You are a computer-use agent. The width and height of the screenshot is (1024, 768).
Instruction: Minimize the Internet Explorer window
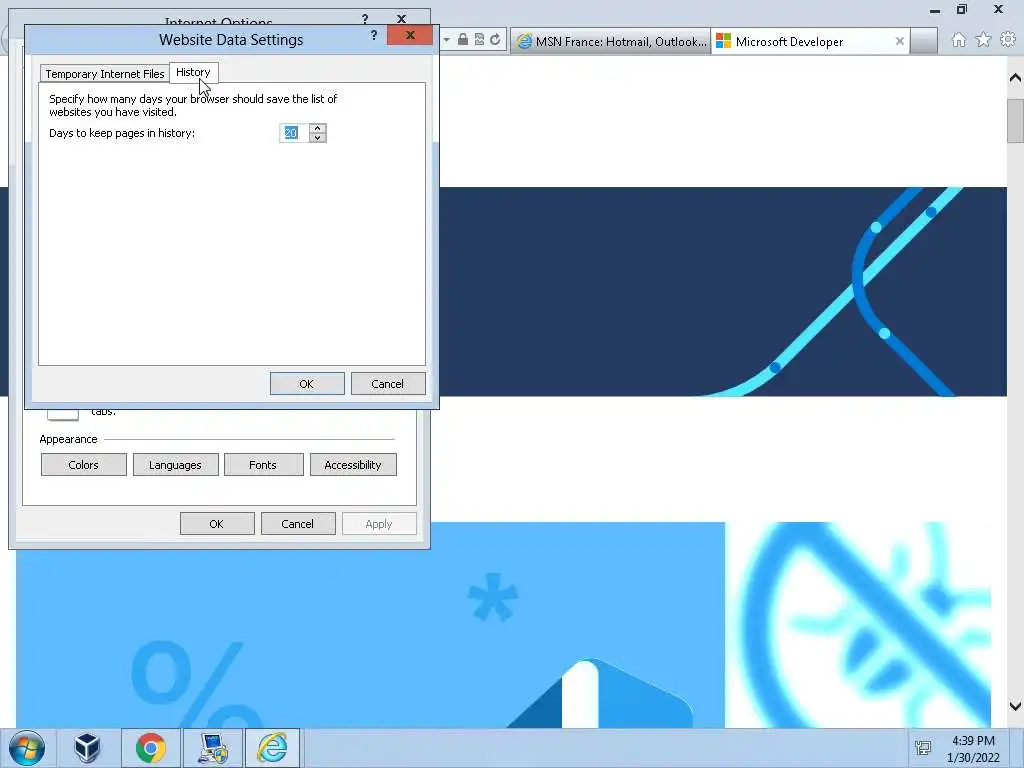tap(935, 10)
